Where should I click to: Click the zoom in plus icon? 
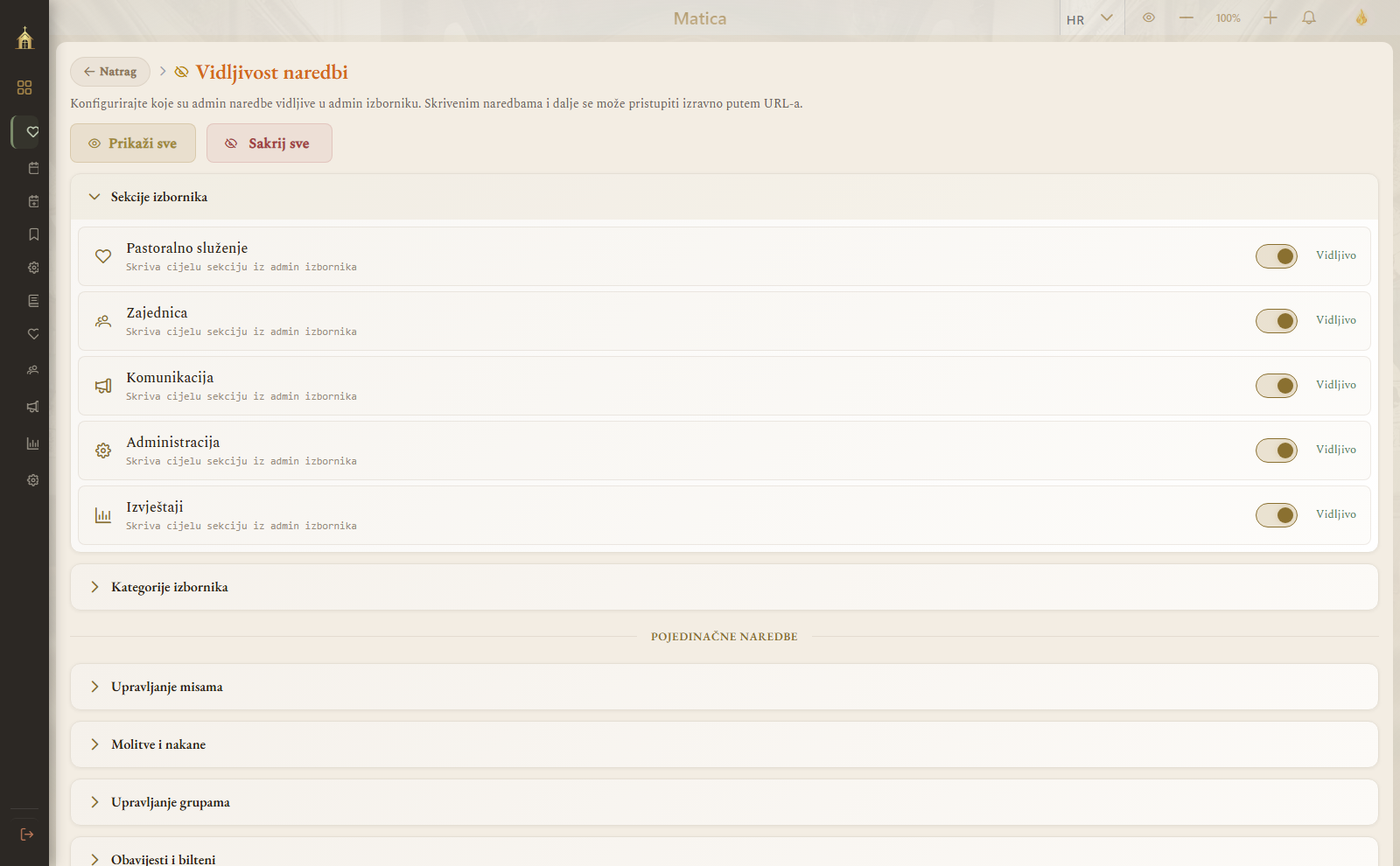pos(1270,17)
